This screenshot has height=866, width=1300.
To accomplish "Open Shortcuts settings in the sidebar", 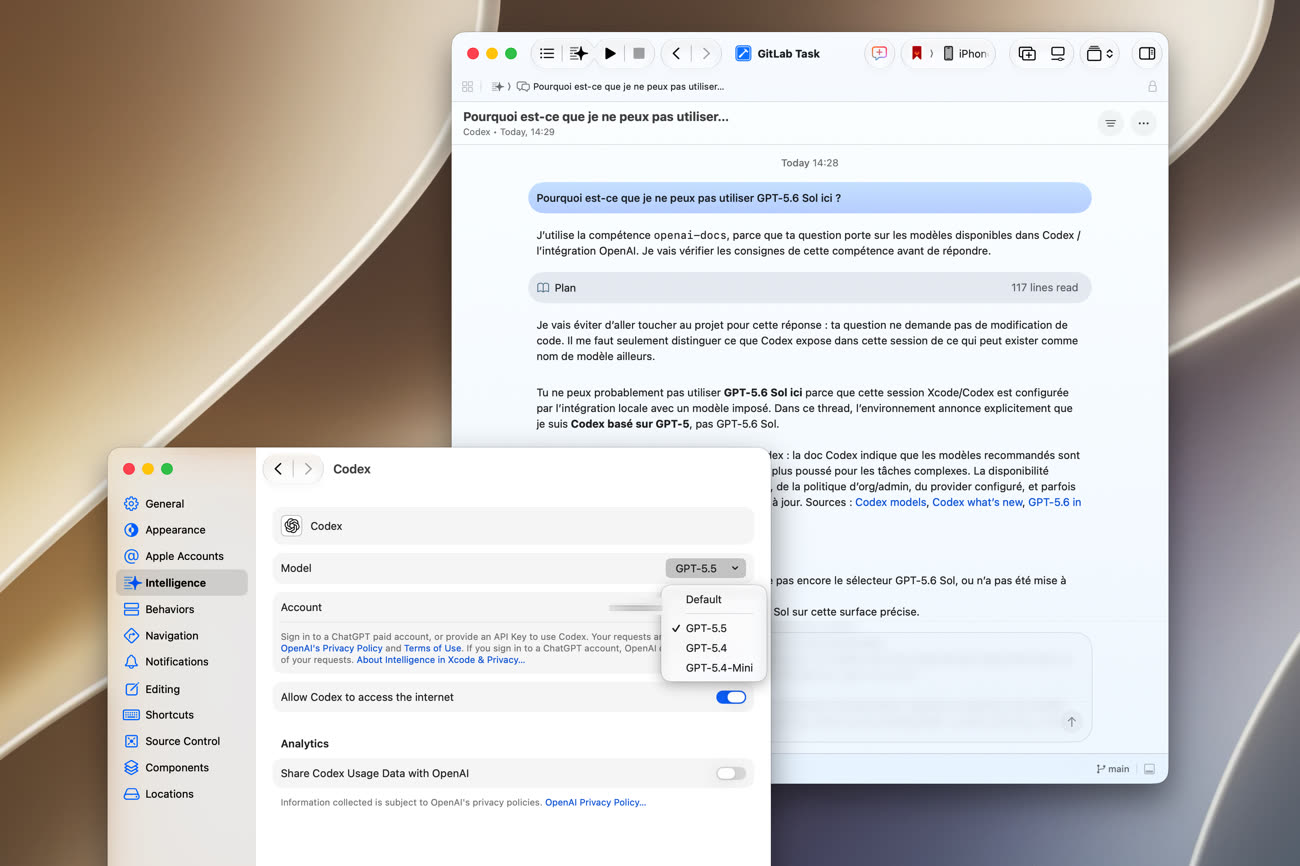I will 182,715.
